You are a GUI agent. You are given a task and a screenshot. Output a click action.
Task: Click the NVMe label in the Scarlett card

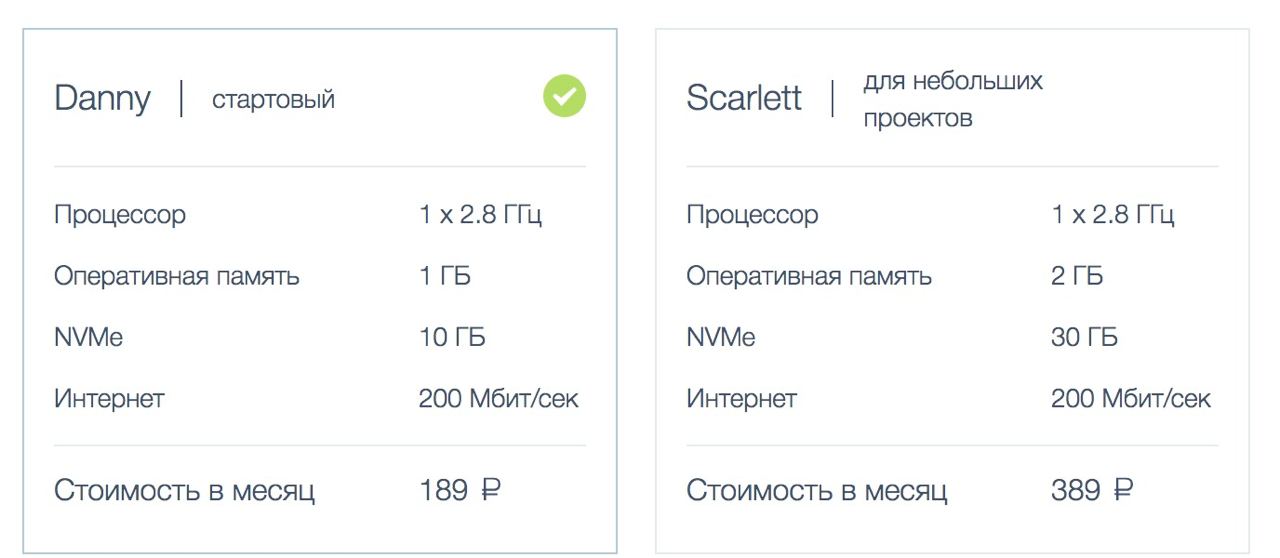tap(721, 337)
